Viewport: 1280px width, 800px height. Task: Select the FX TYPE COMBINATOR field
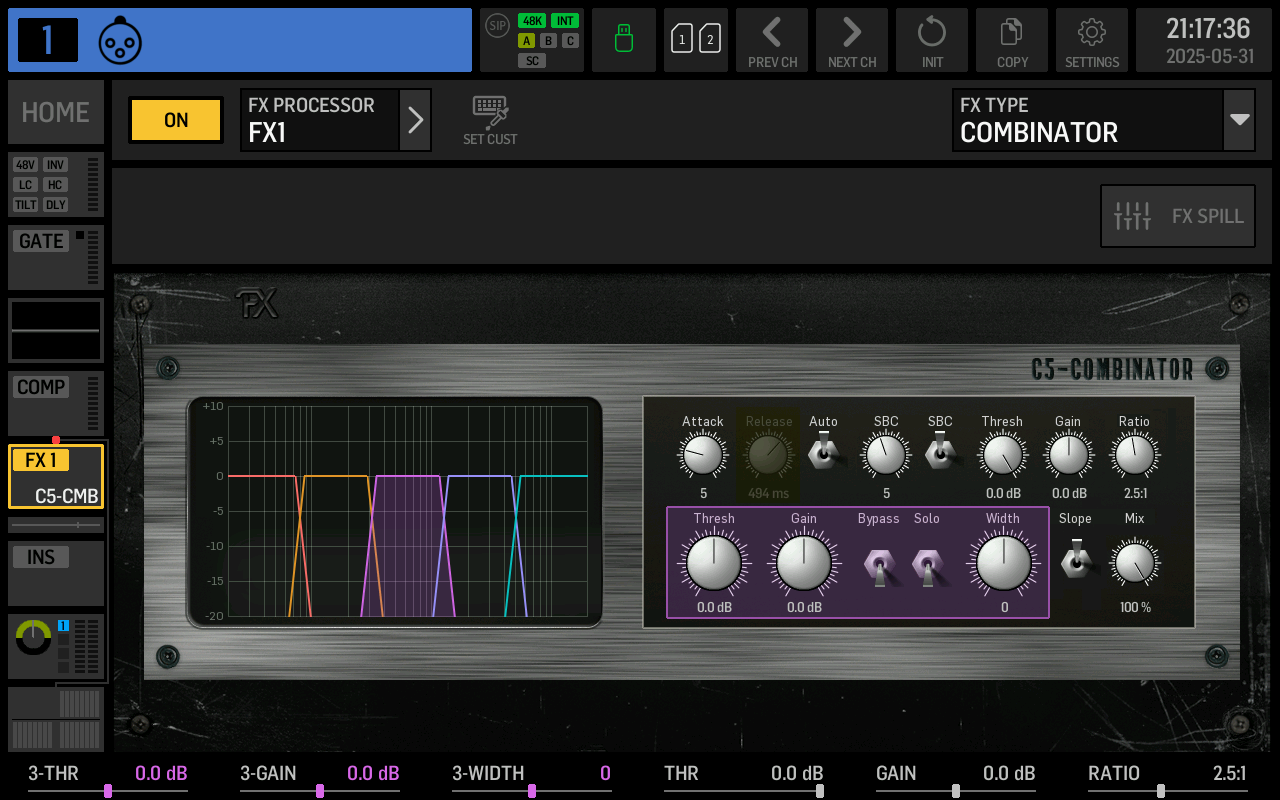[1087, 120]
